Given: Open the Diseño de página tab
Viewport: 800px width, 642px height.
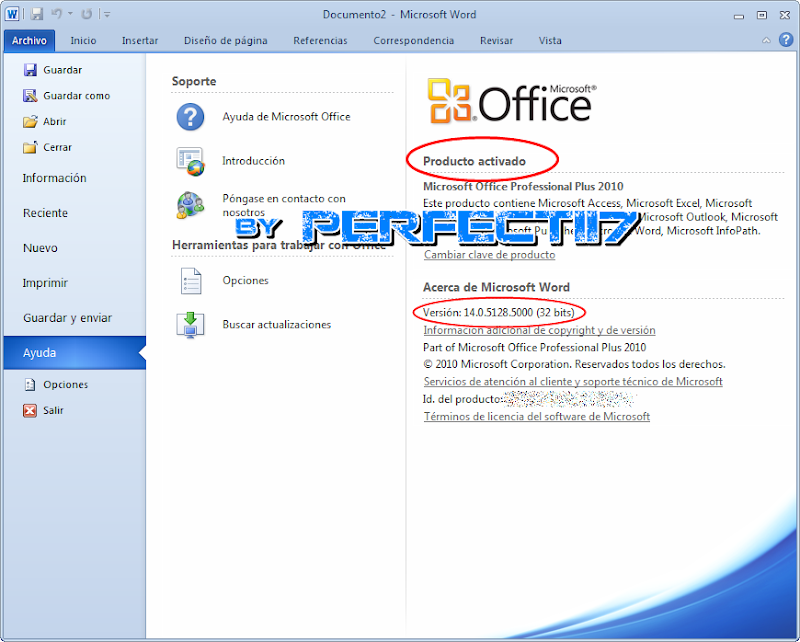Looking at the screenshot, I should [x=226, y=41].
